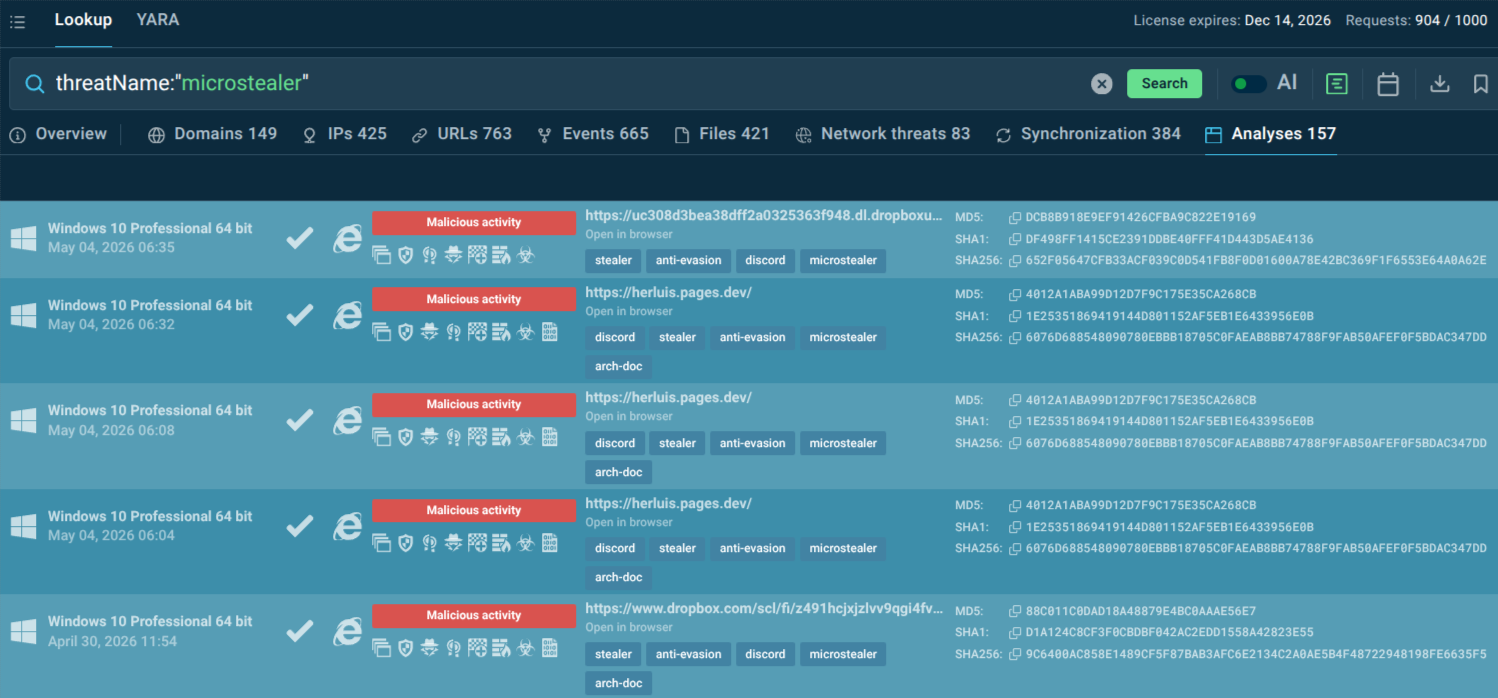Click the checkmark icon in the 06:08 row
Image resolution: width=1498 pixels, height=698 pixels.
299,420
